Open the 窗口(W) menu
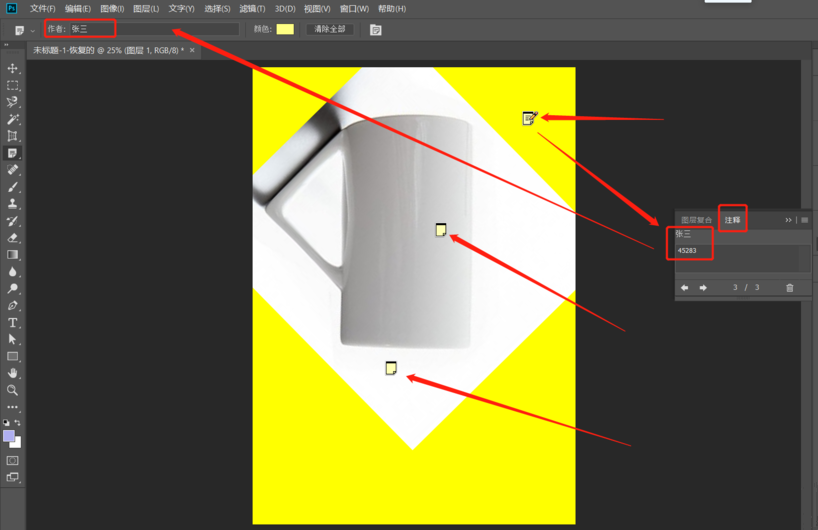 pos(354,9)
